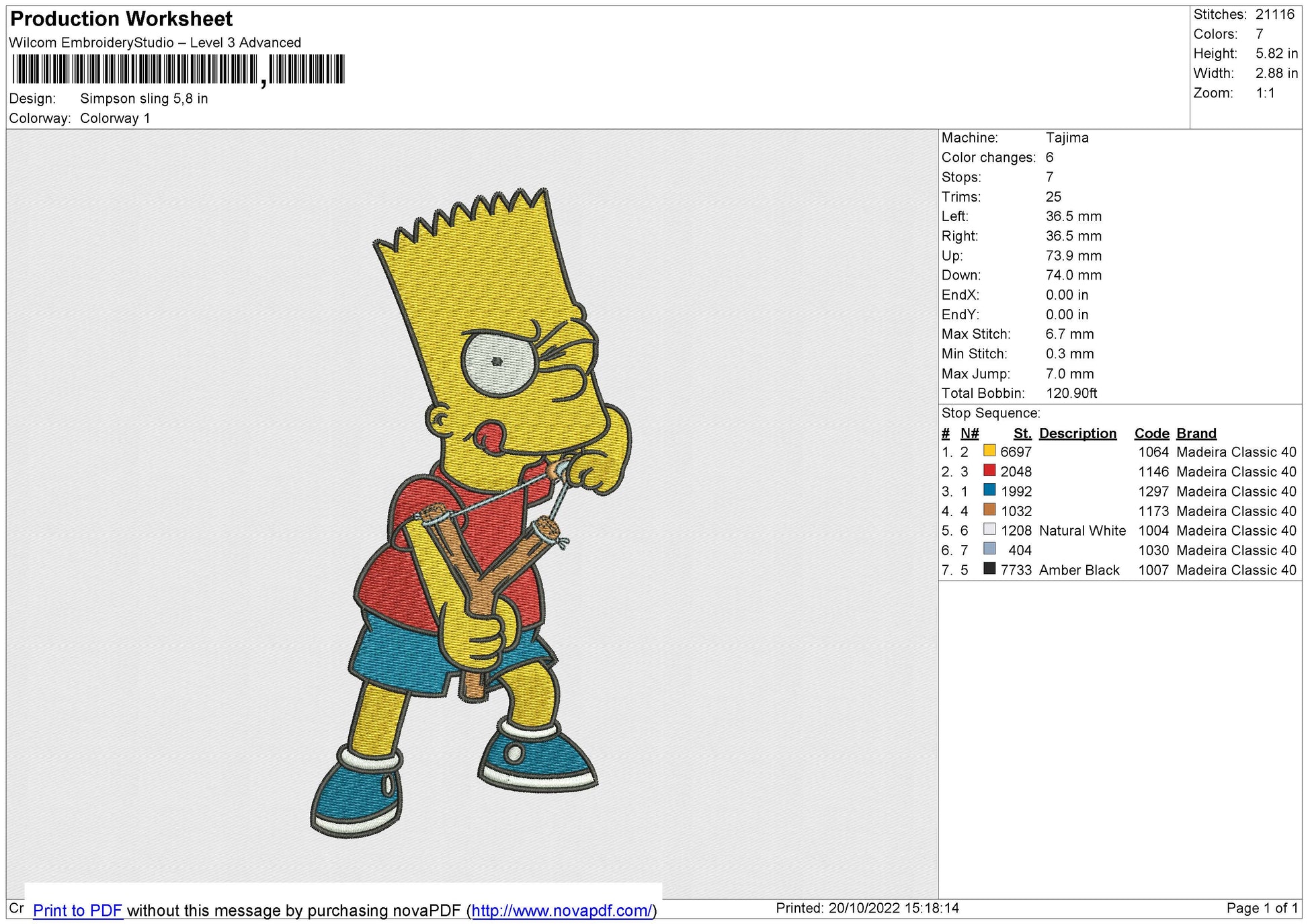Click the Code column header
The height and width of the screenshot is (924, 1308).
pyautogui.click(x=1151, y=433)
